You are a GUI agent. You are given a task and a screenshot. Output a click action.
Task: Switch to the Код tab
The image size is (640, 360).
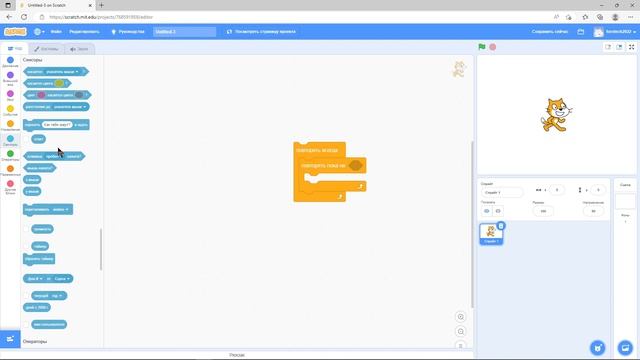(15, 49)
